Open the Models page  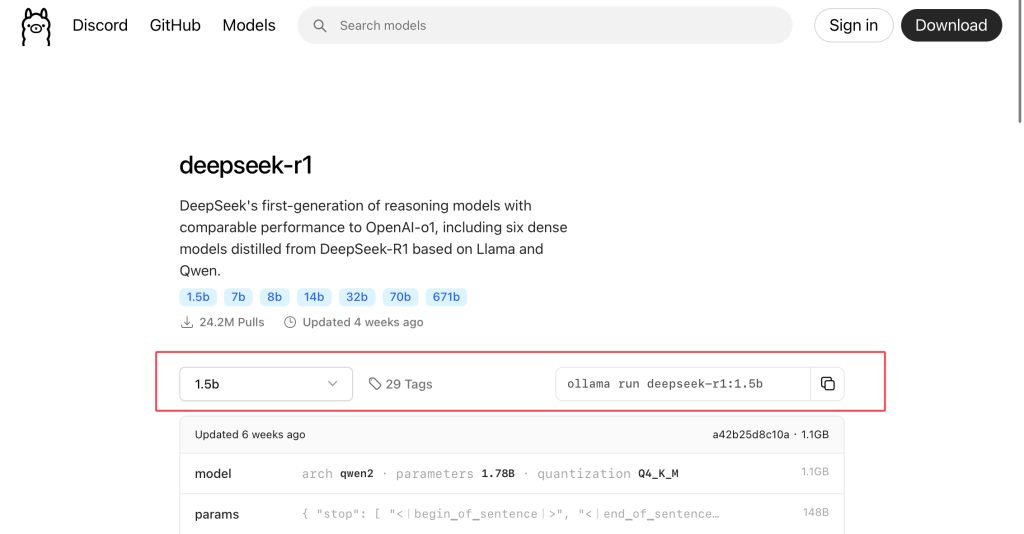coord(249,26)
